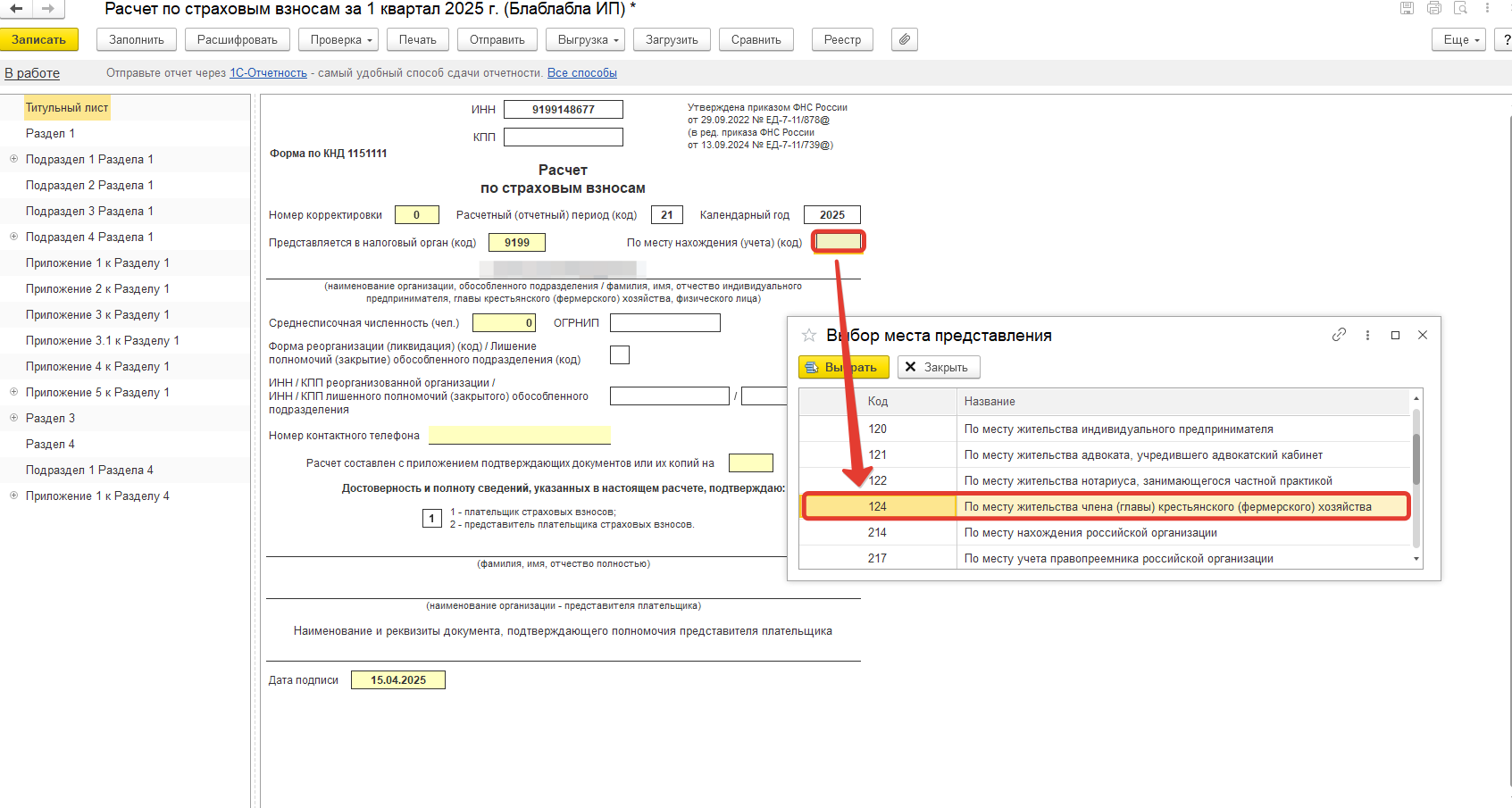Click the back navigation arrow
Viewport: 1512px width, 808px height.
click(16, 9)
